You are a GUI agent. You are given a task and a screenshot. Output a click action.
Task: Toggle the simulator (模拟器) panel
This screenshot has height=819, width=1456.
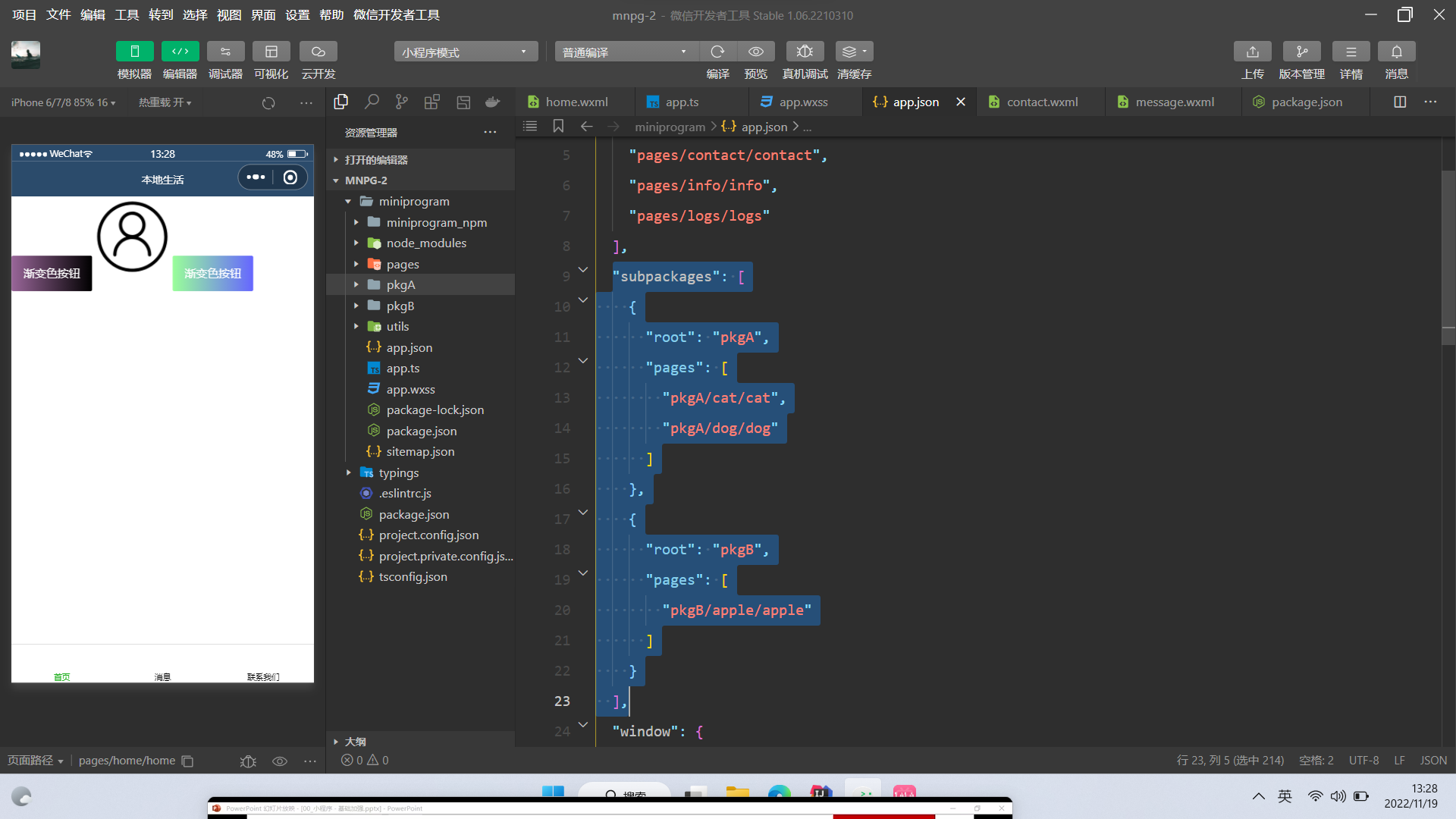(x=134, y=52)
